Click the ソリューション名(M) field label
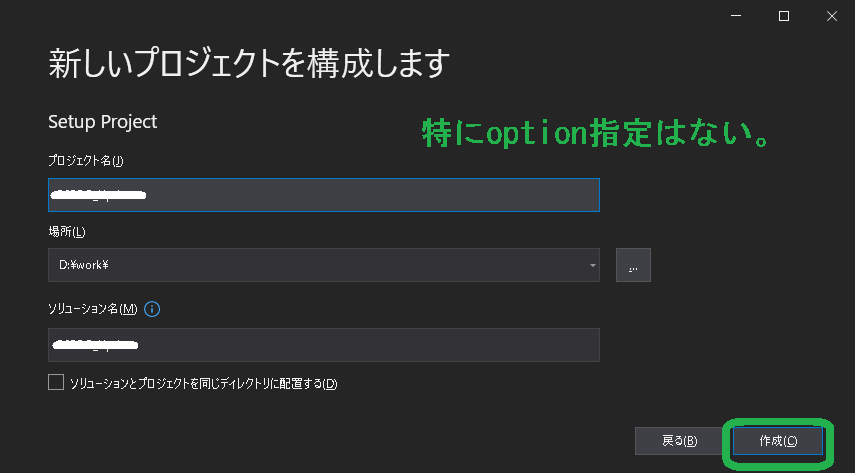Image resolution: width=855 pixels, height=473 pixels. pos(93,309)
